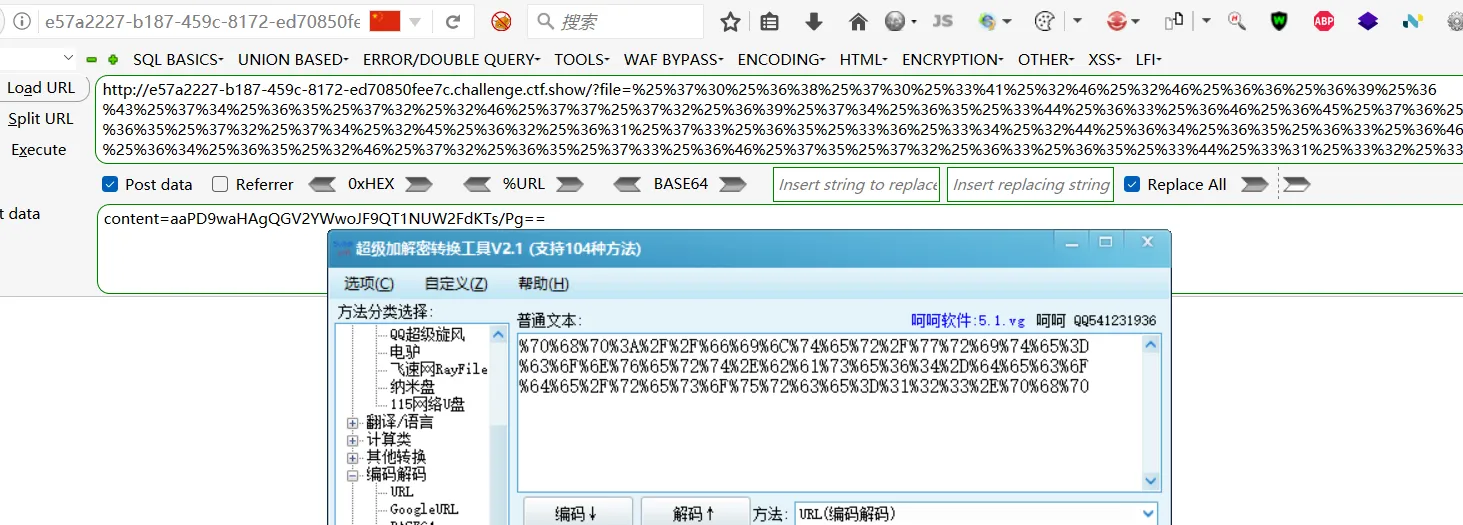Click the left arrow next to 0xHEX

(x=322, y=184)
